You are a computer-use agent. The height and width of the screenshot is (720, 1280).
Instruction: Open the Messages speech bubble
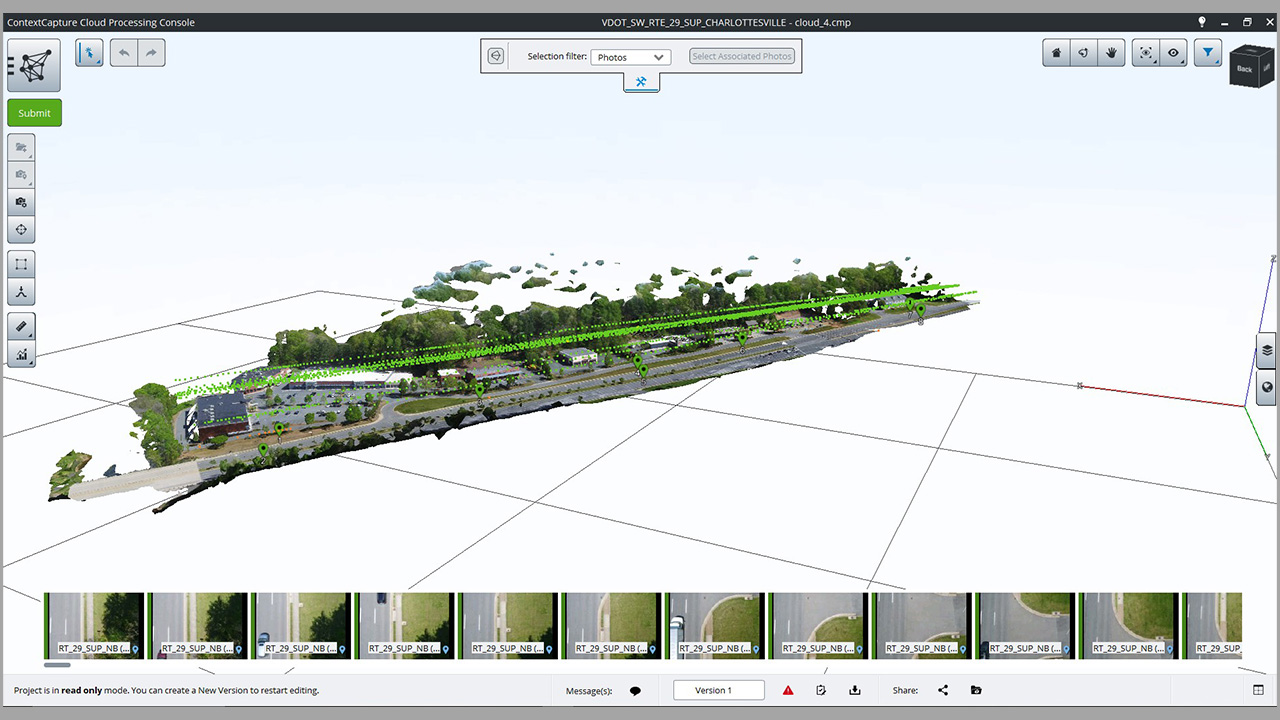point(635,691)
